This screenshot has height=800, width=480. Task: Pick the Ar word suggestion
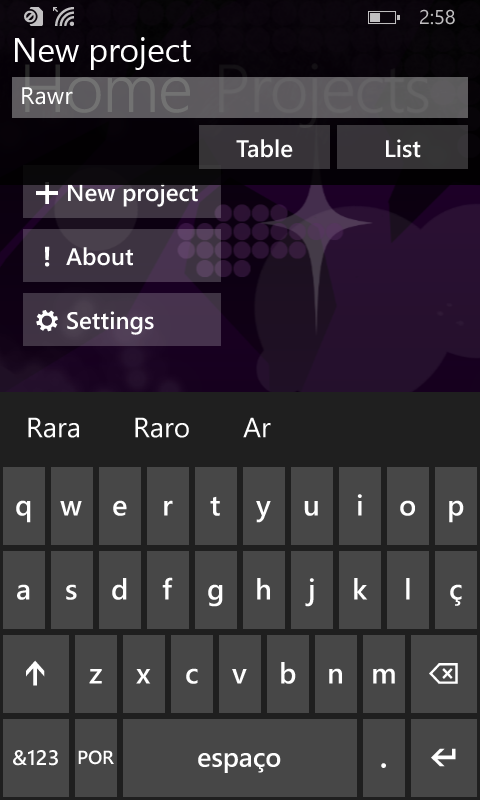coord(257,428)
